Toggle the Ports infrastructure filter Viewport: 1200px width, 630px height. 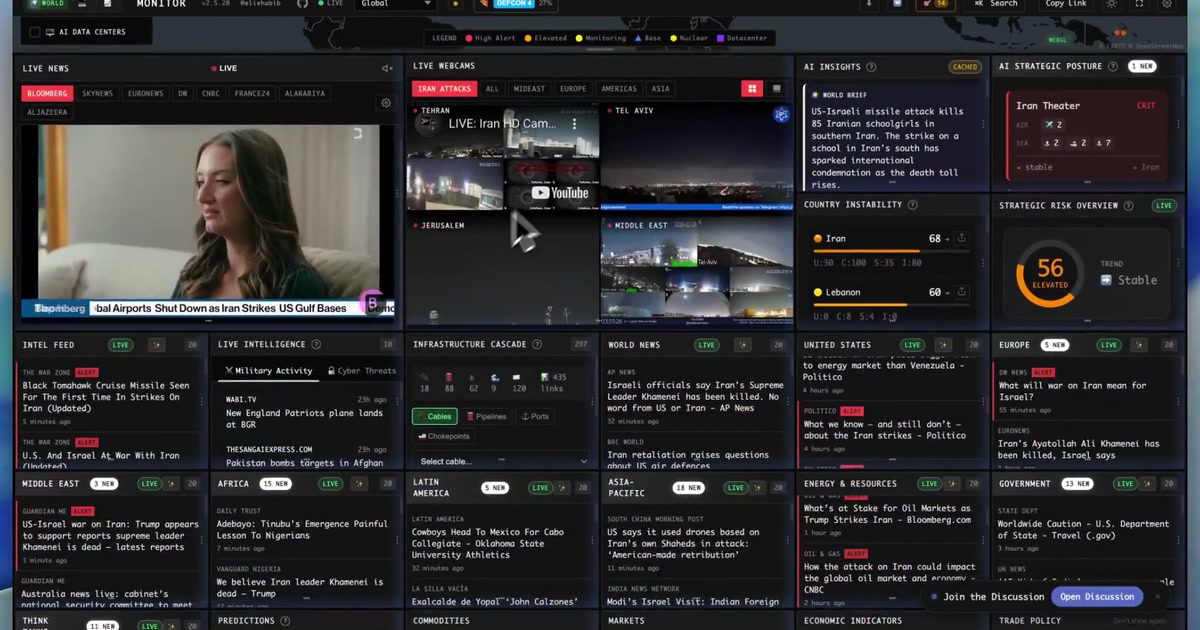coord(536,416)
